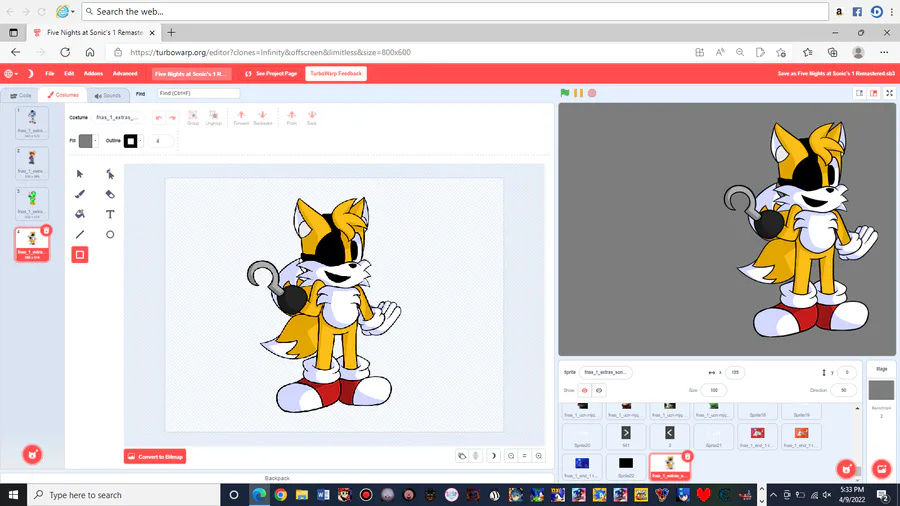This screenshot has height=506, width=900.
Task: Select the Reshape tool
Action: coord(110,174)
